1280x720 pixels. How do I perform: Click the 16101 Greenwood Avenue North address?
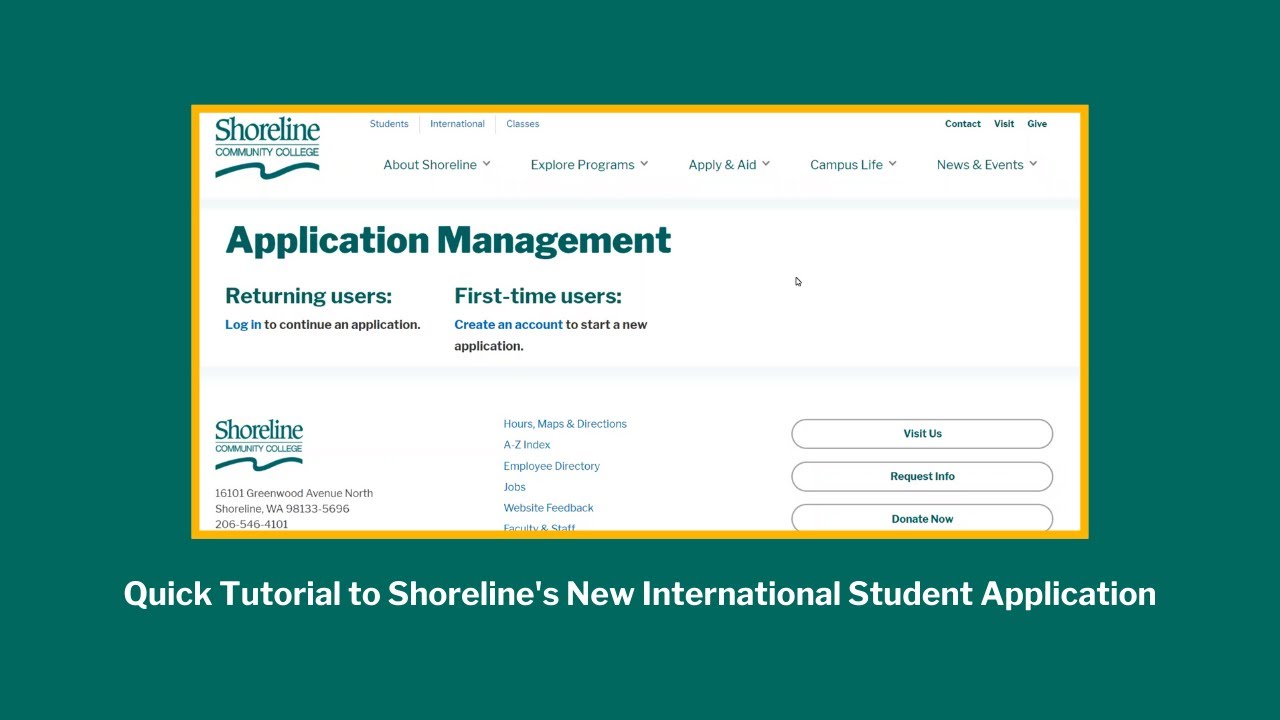click(294, 493)
